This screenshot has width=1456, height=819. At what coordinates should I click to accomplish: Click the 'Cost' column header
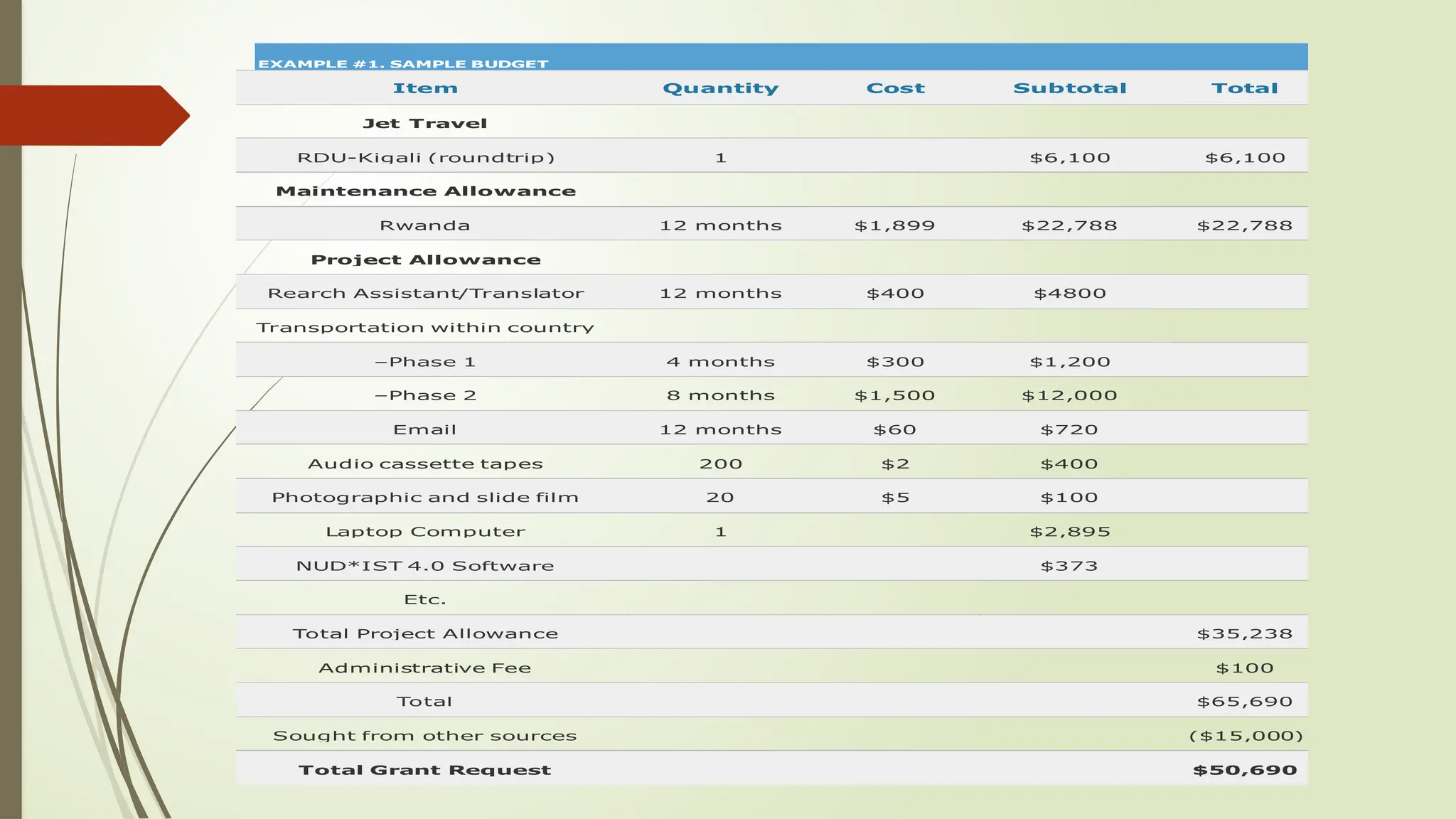[895, 88]
